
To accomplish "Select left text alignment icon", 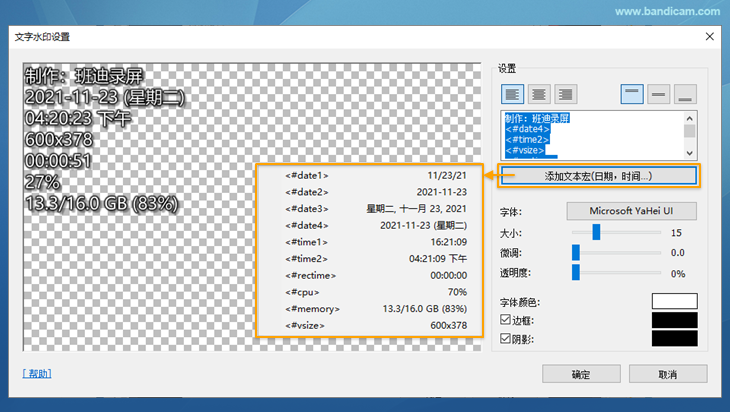I will 513,94.
